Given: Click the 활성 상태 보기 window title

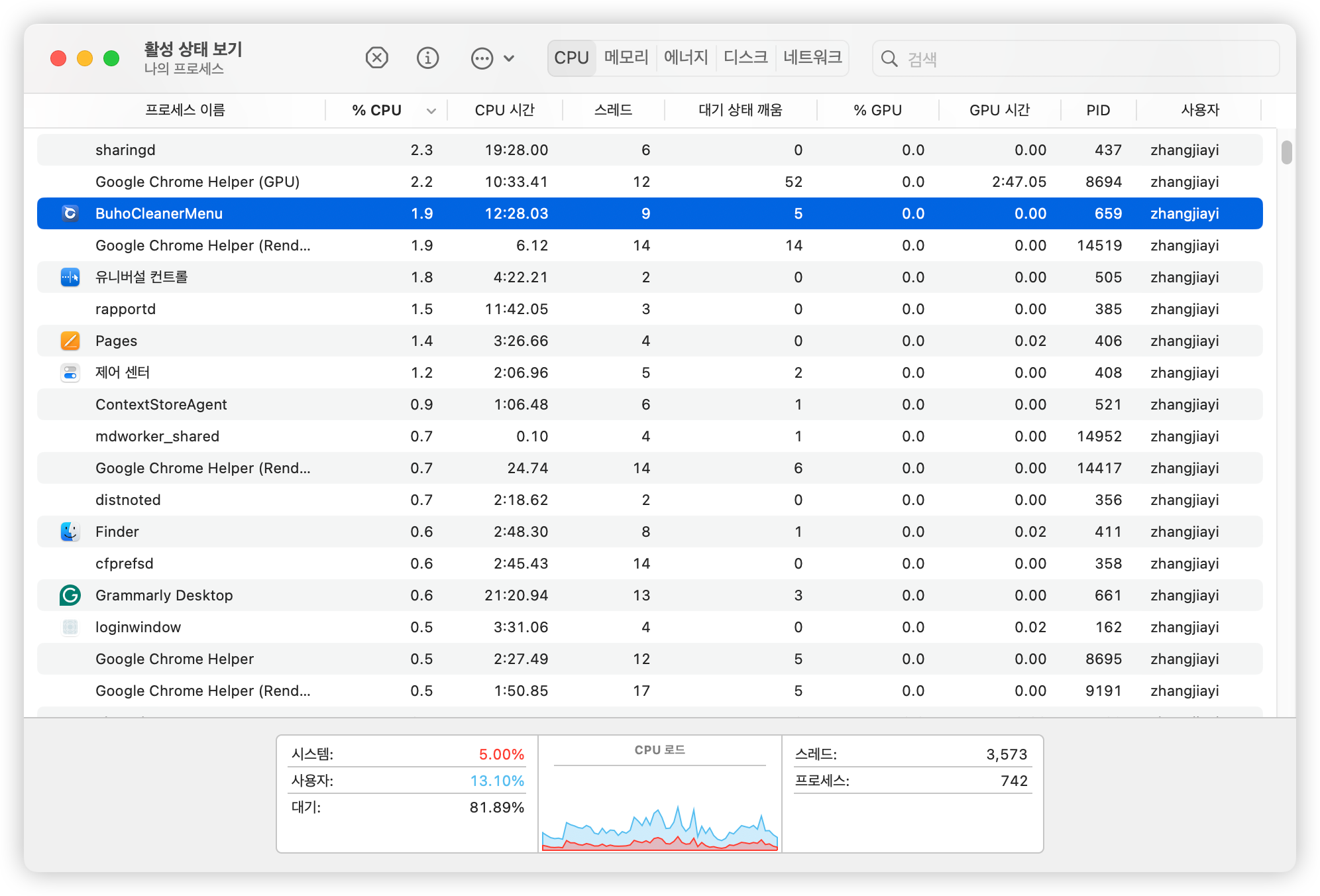Looking at the screenshot, I should (193, 49).
